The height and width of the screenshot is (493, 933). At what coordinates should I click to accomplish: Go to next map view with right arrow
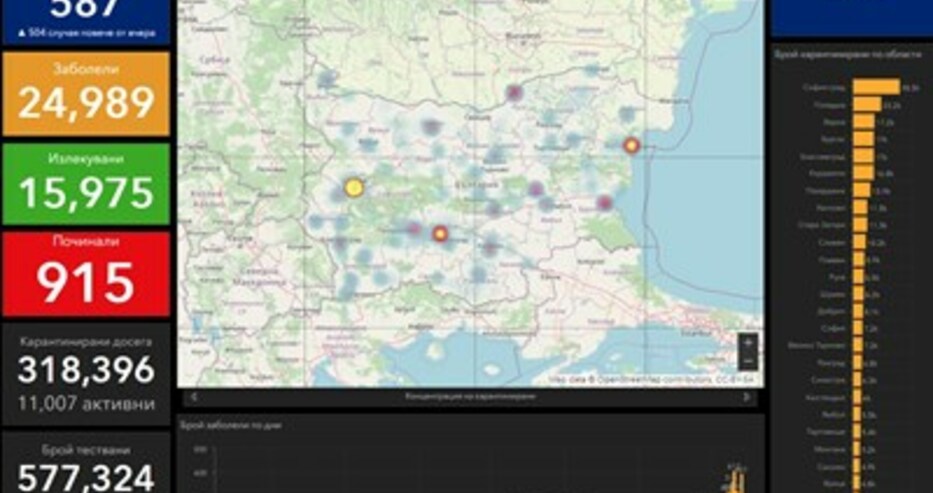tap(747, 397)
